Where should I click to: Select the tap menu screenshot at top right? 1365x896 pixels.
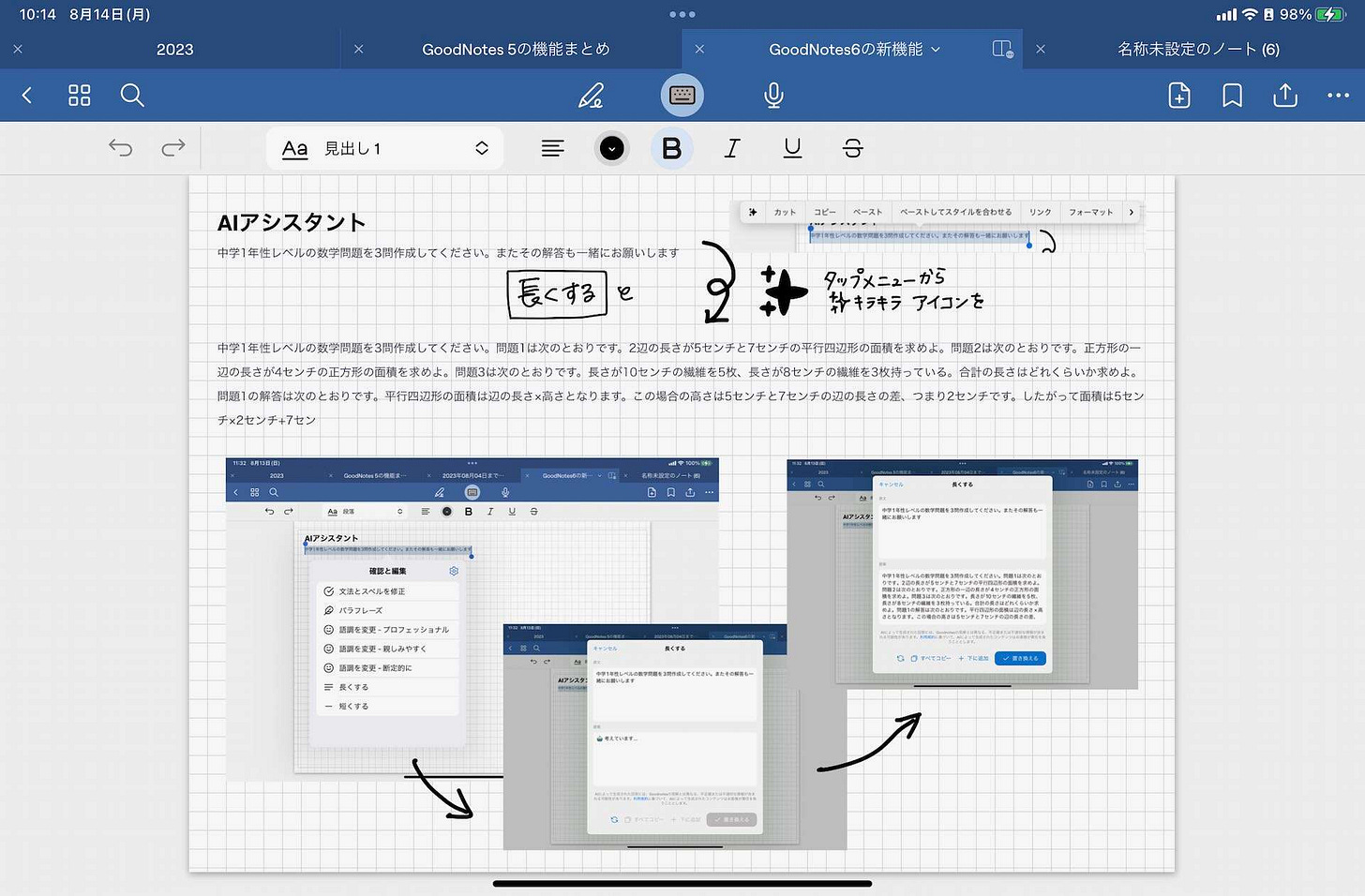click(937, 226)
